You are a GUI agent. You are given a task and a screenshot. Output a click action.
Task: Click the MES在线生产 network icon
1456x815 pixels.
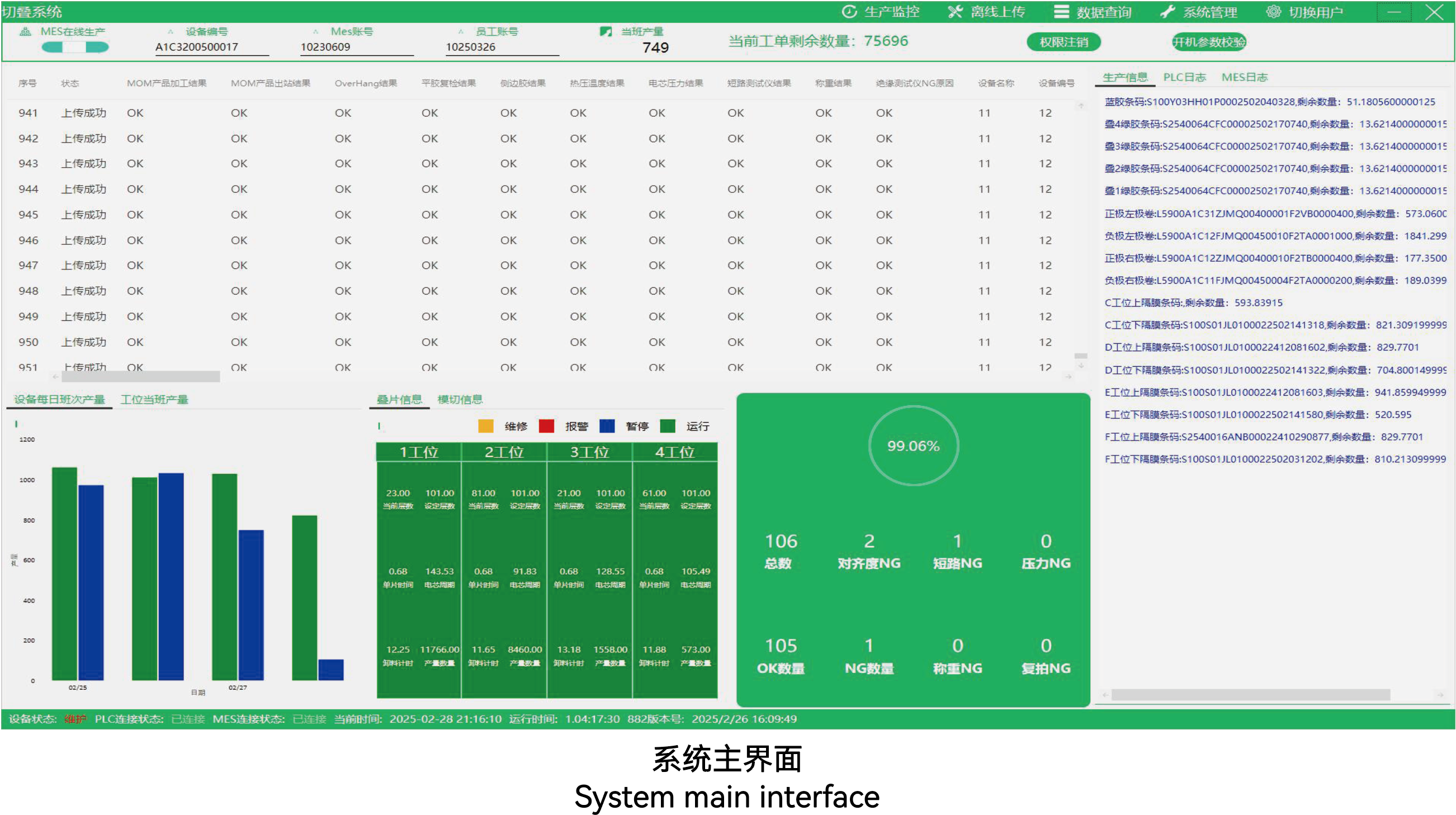point(25,32)
